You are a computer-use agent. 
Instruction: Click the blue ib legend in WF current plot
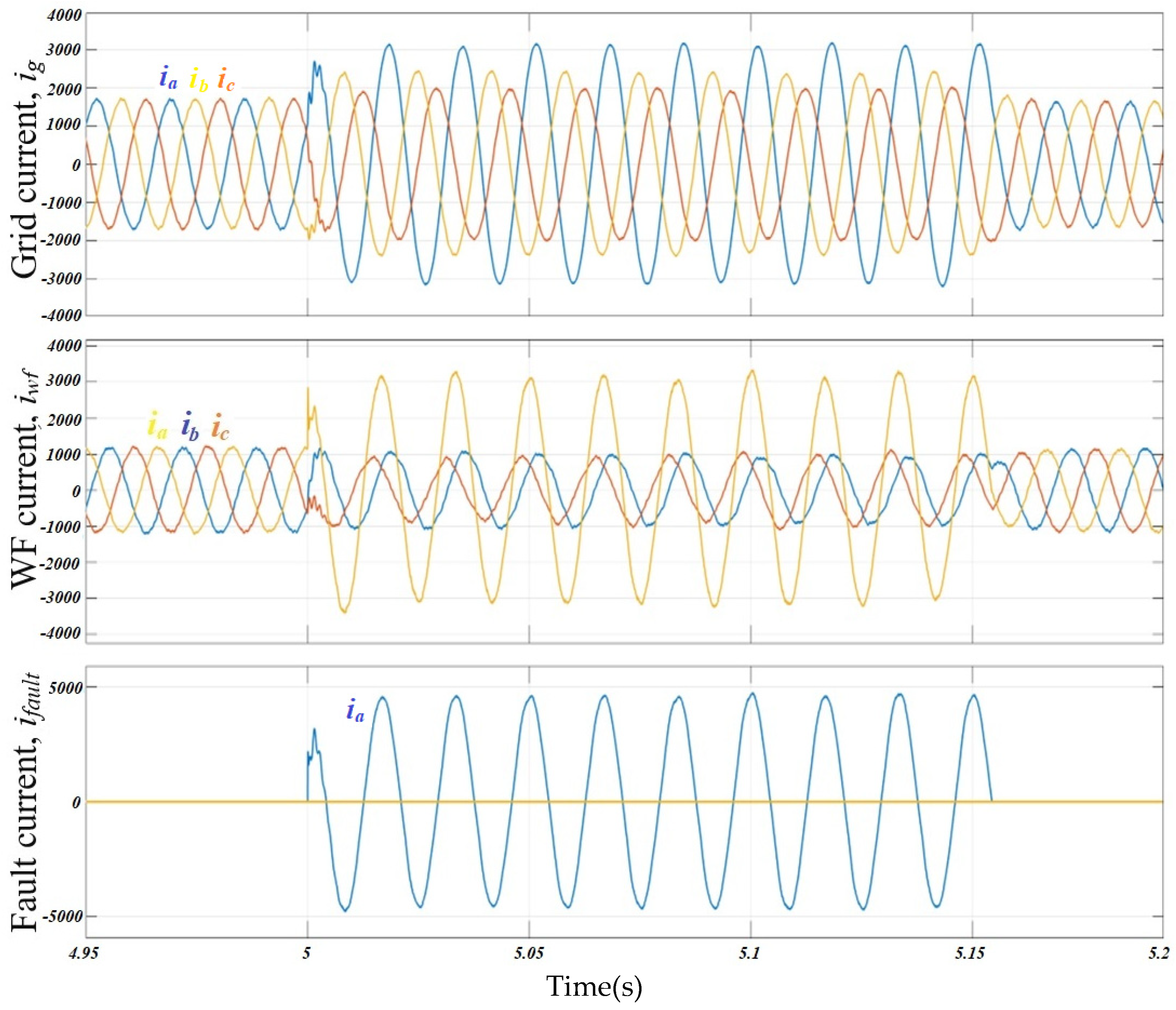(x=190, y=427)
